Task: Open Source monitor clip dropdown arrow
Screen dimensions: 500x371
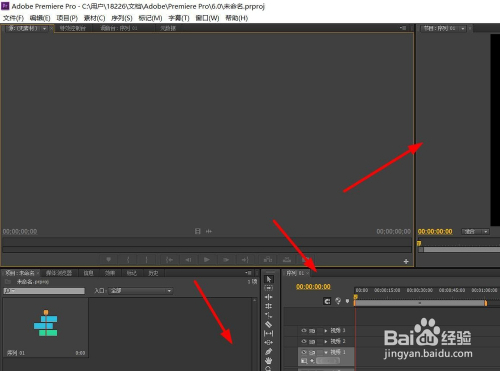Action: (x=44, y=29)
